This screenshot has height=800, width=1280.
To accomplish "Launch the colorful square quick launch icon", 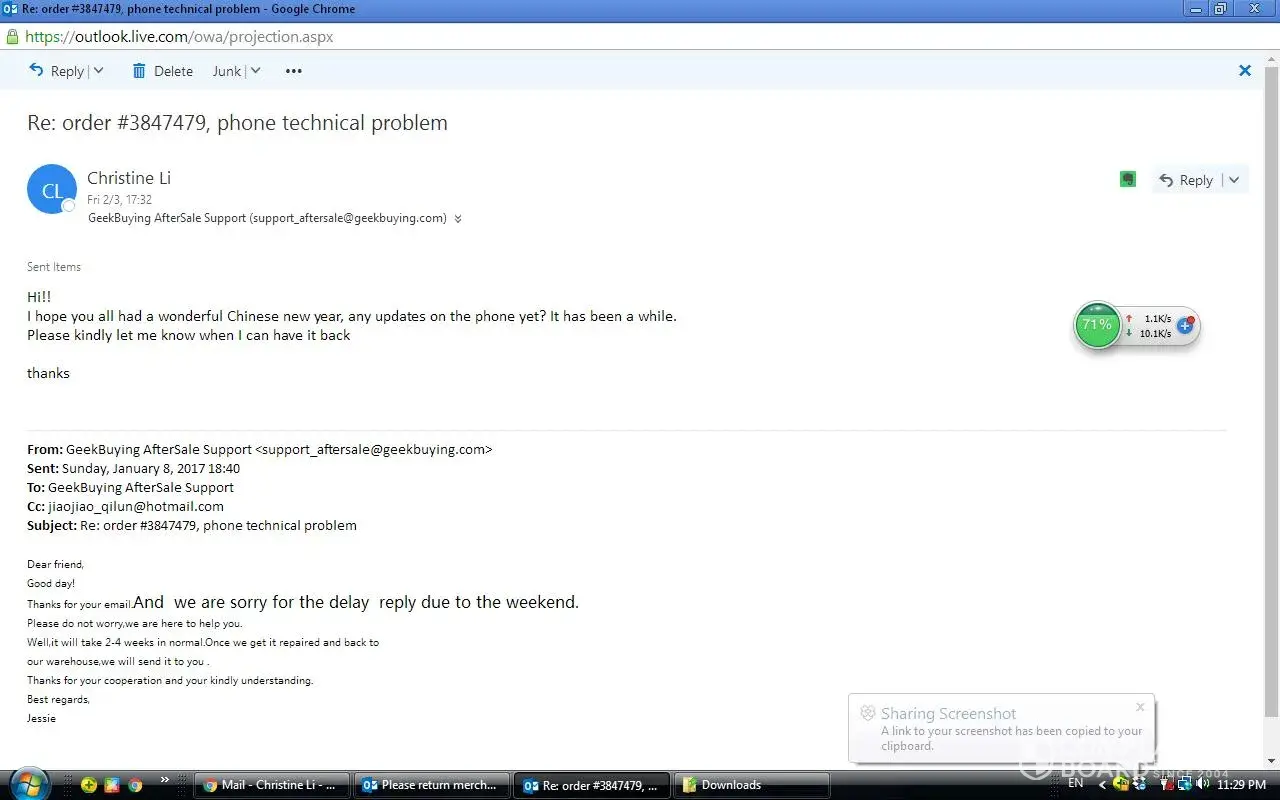I will tap(112, 785).
